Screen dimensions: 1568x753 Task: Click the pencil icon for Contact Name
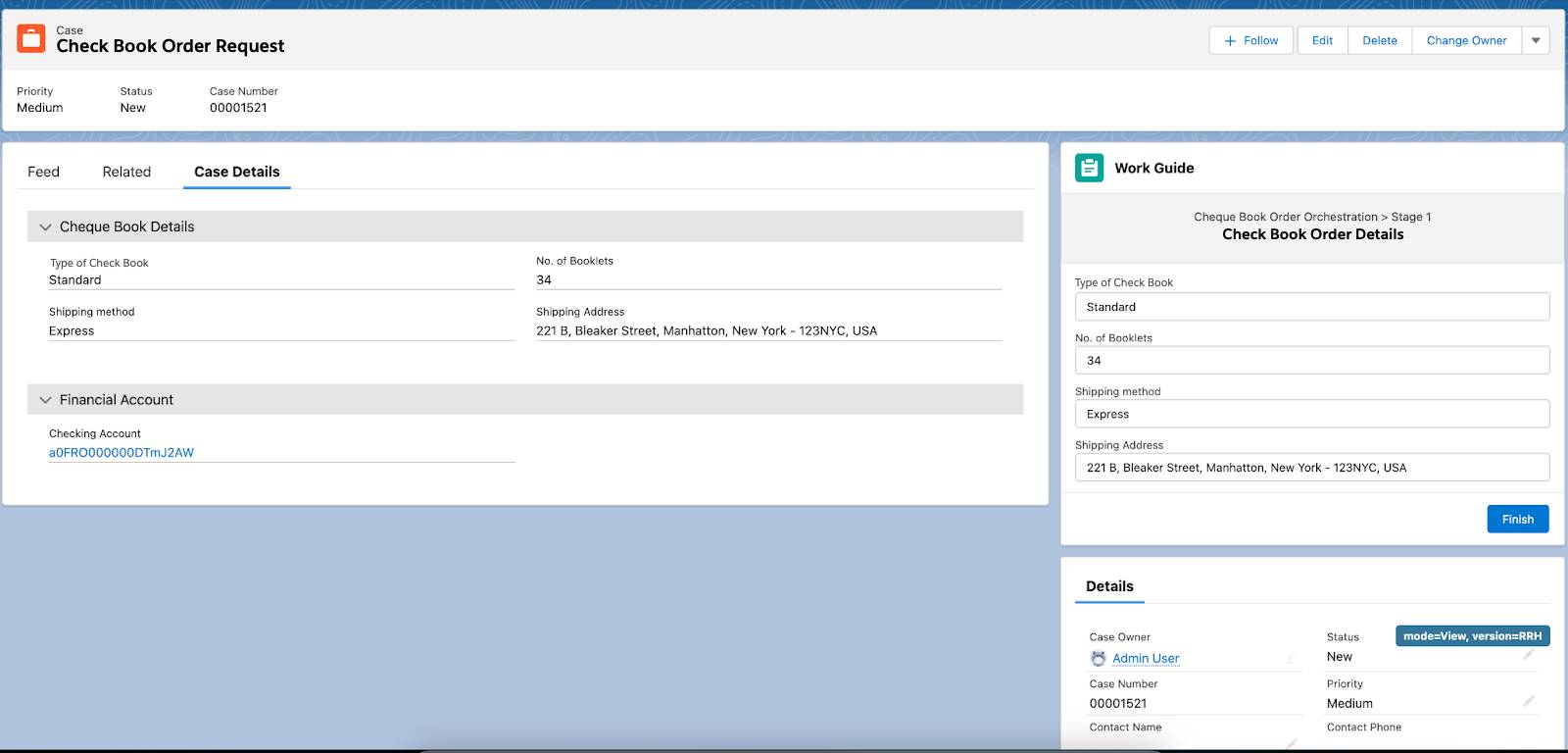(1291, 743)
